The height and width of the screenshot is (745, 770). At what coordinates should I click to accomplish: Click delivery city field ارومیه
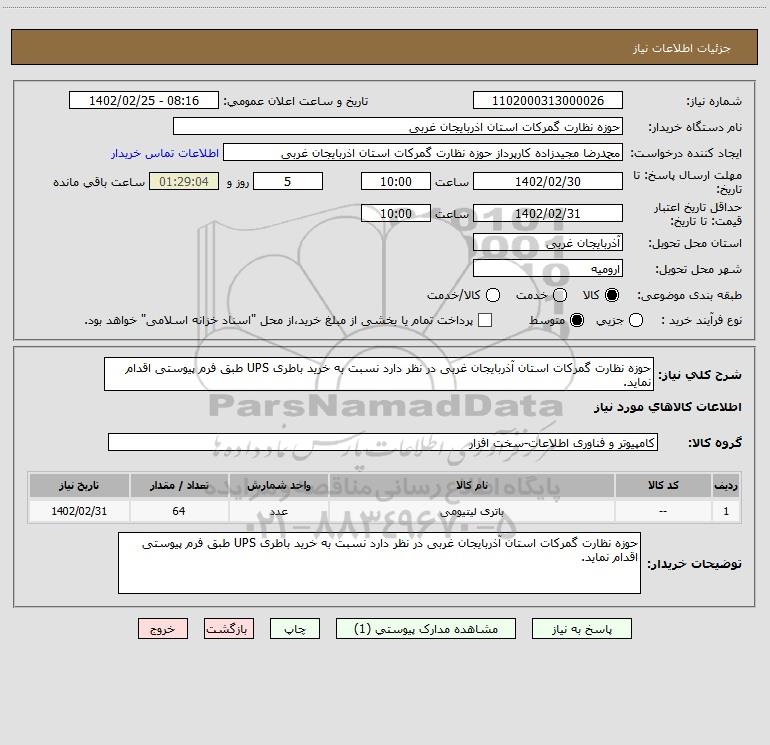click(x=548, y=268)
